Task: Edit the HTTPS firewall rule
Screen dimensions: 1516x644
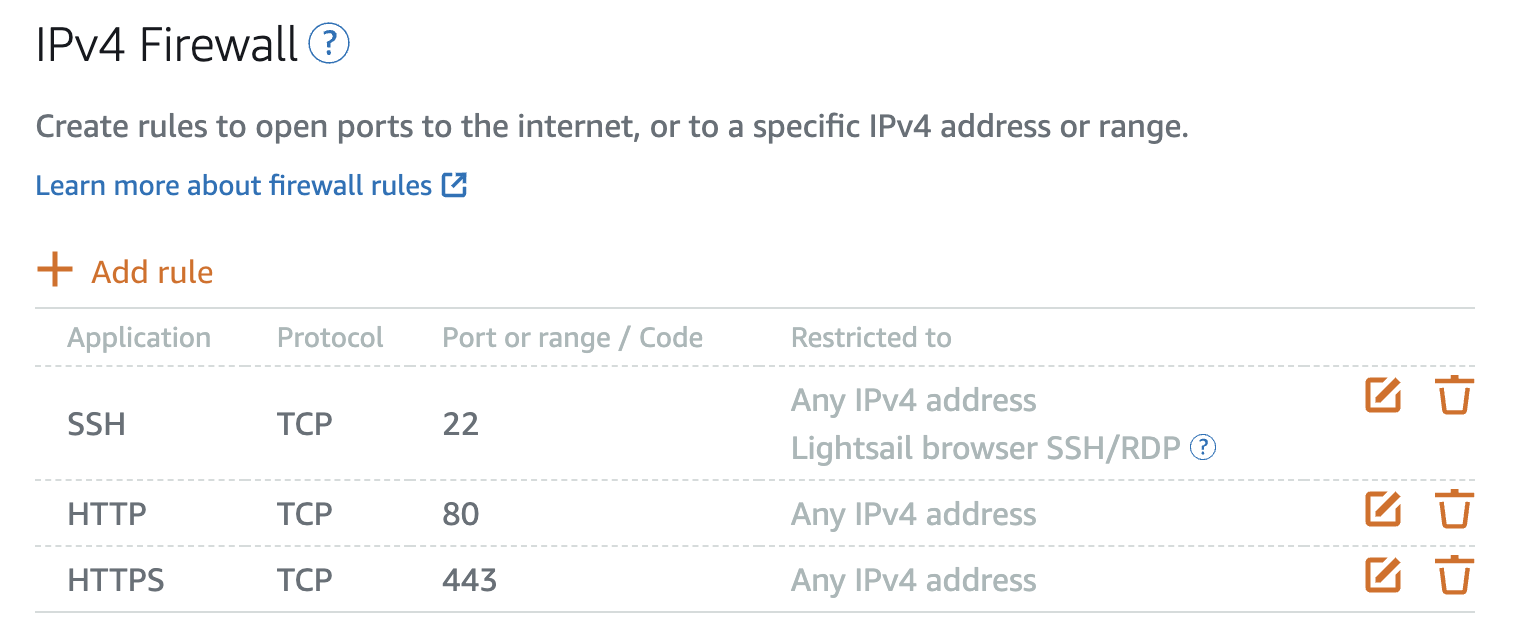Action: click(1382, 575)
